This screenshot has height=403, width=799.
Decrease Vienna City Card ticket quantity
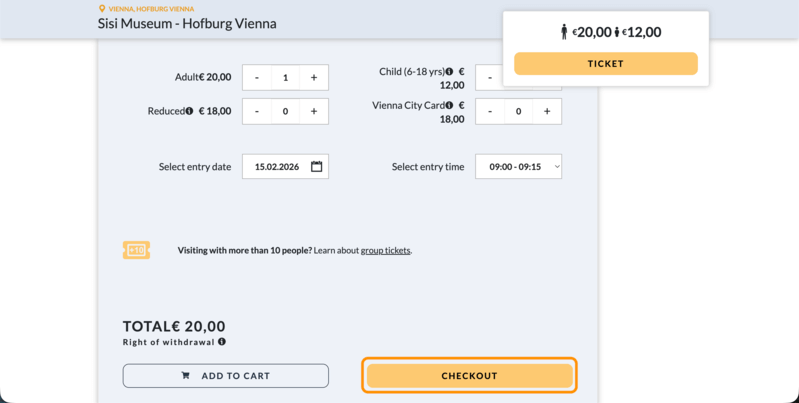[x=490, y=111]
